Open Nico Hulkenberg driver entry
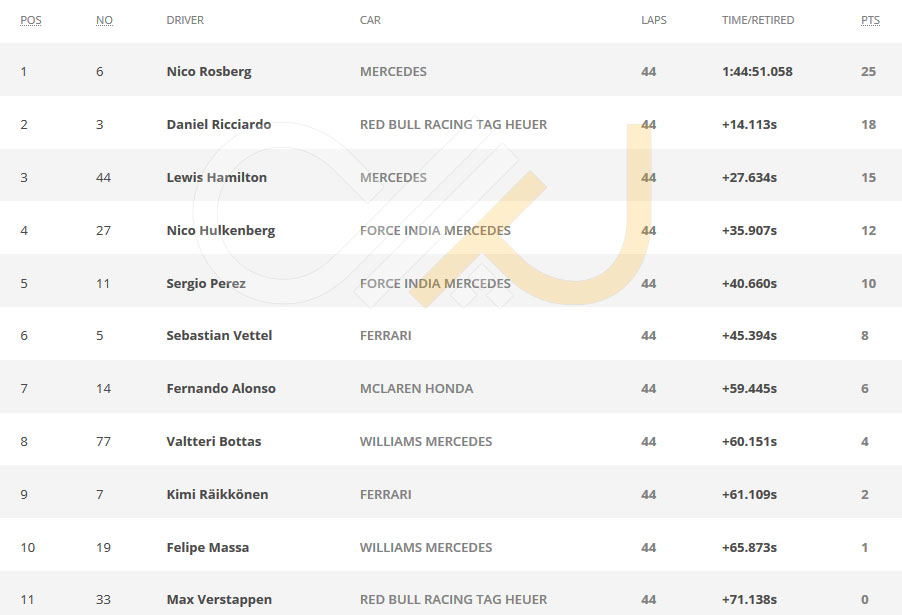 click(220, 230)
